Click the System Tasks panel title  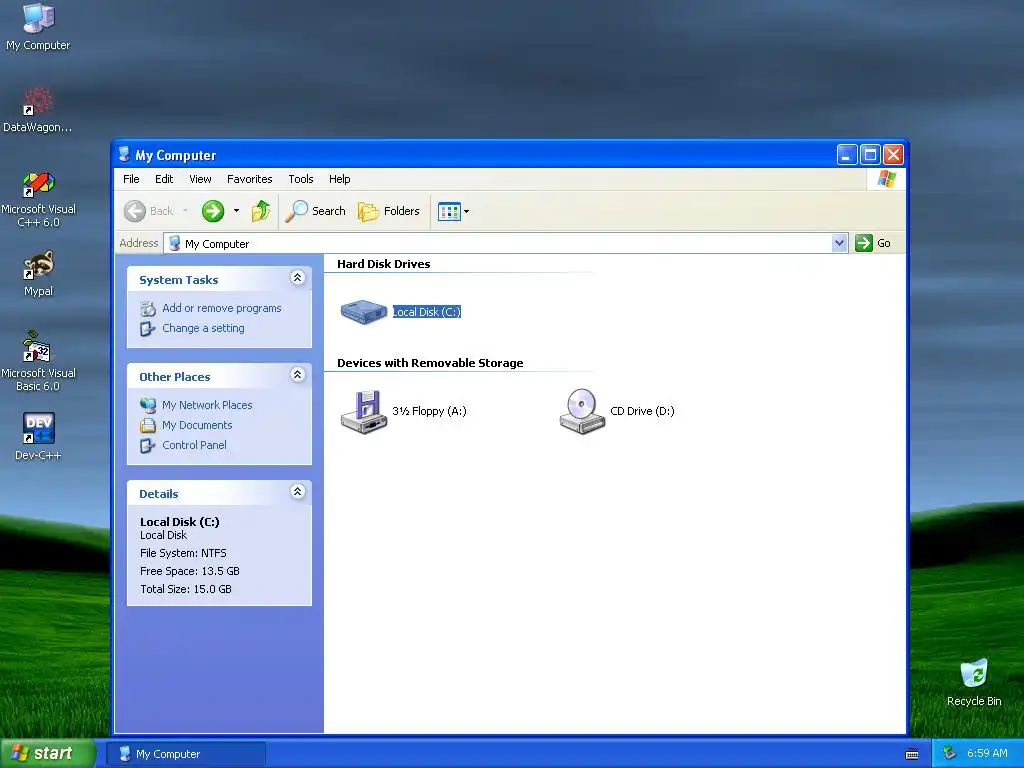pyautogui.click(x=178, y=280)
